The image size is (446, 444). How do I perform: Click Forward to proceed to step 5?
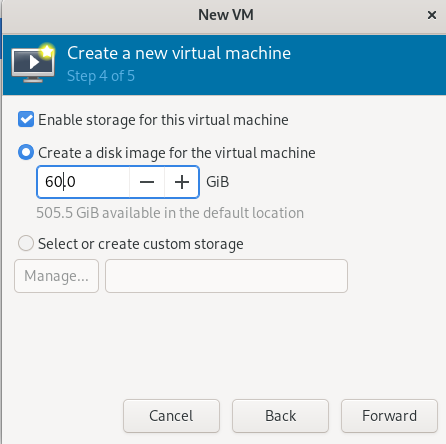coord(389,416)
